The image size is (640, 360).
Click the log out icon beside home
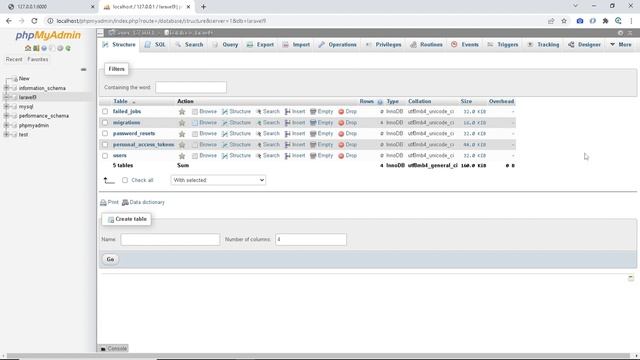click(x=36, y=48)
